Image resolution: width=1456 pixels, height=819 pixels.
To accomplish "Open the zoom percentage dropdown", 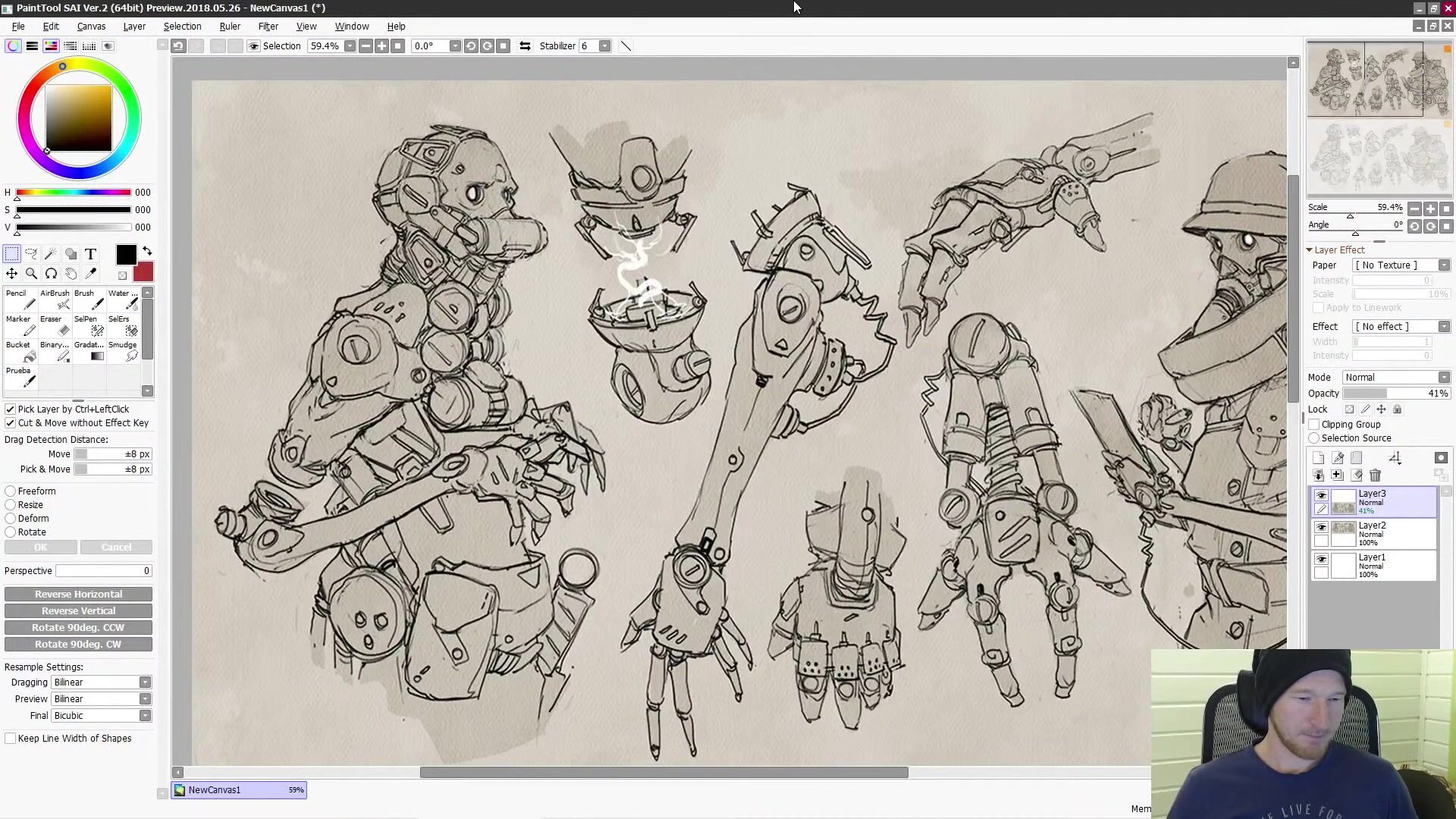I will click(350, 46).
